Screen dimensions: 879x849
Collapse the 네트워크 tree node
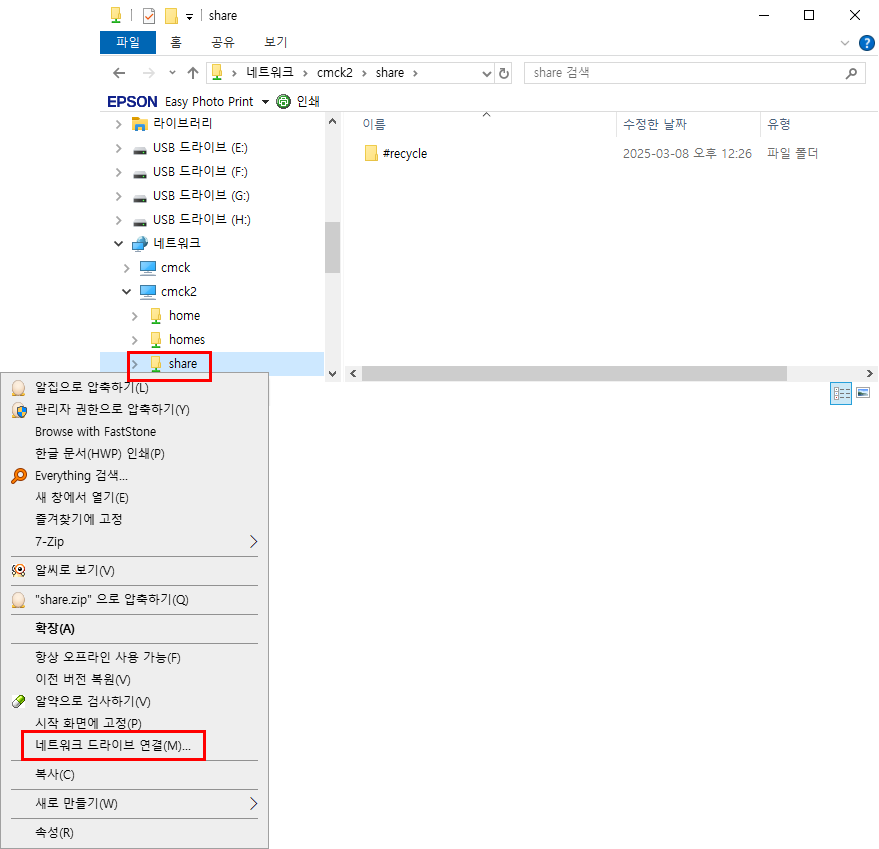[x=118, y=243]
